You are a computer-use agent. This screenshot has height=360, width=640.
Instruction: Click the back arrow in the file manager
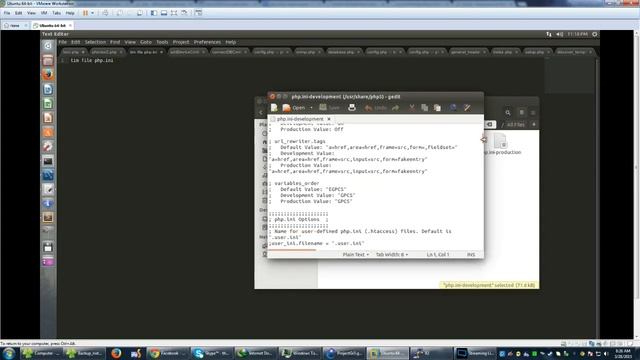pyautogui.click(x=261, y=113)
